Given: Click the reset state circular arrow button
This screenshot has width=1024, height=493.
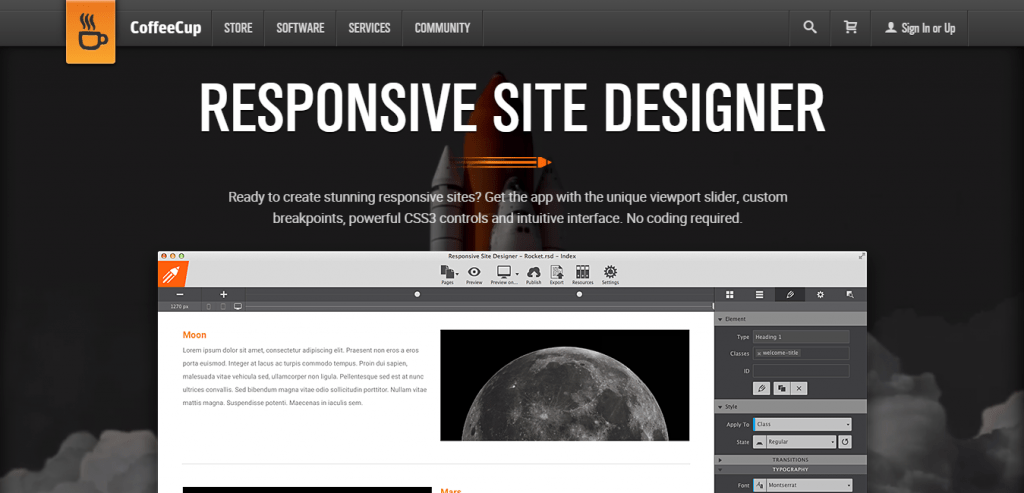Looking at the screenshot, I should [x=845, y=442].
